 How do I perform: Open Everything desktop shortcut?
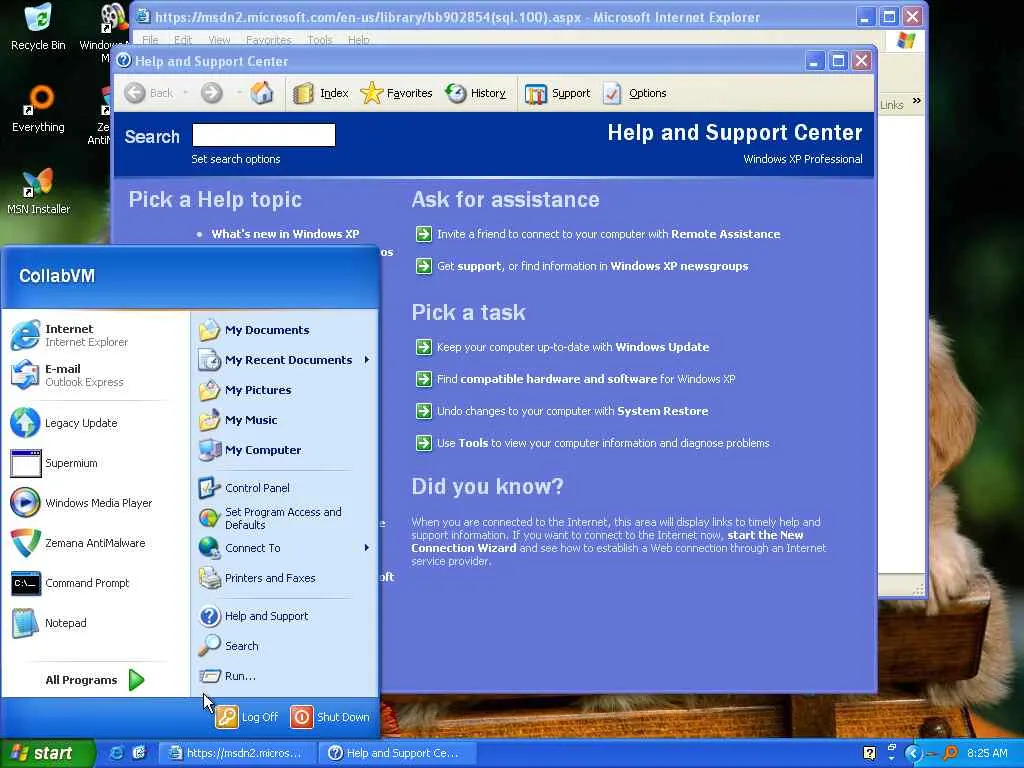pyautogui.click(x=39, y=109)
